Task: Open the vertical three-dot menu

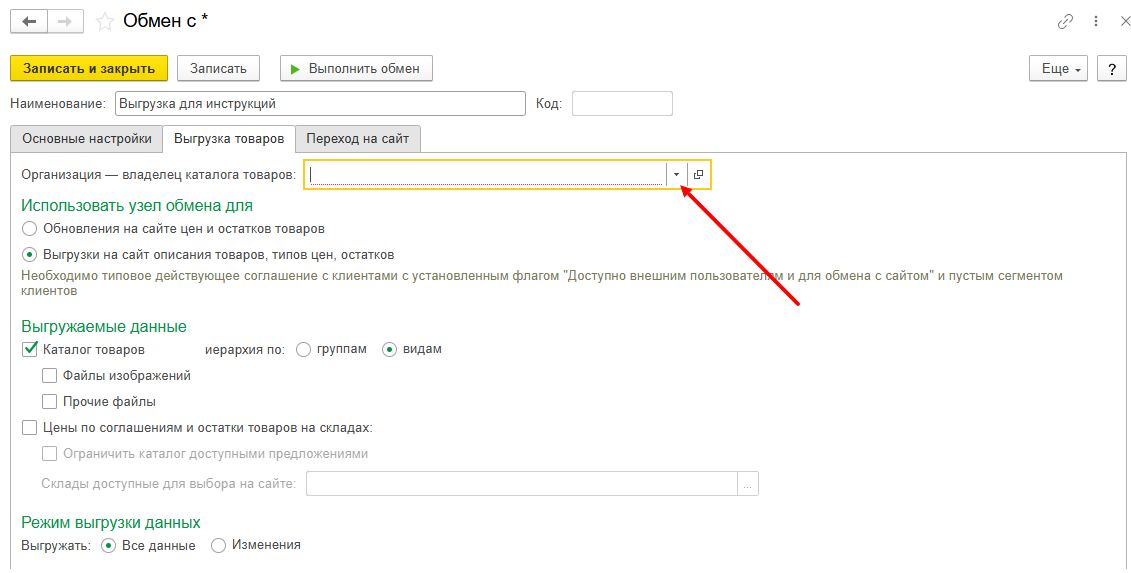Action: click(x=1095, y=21)
